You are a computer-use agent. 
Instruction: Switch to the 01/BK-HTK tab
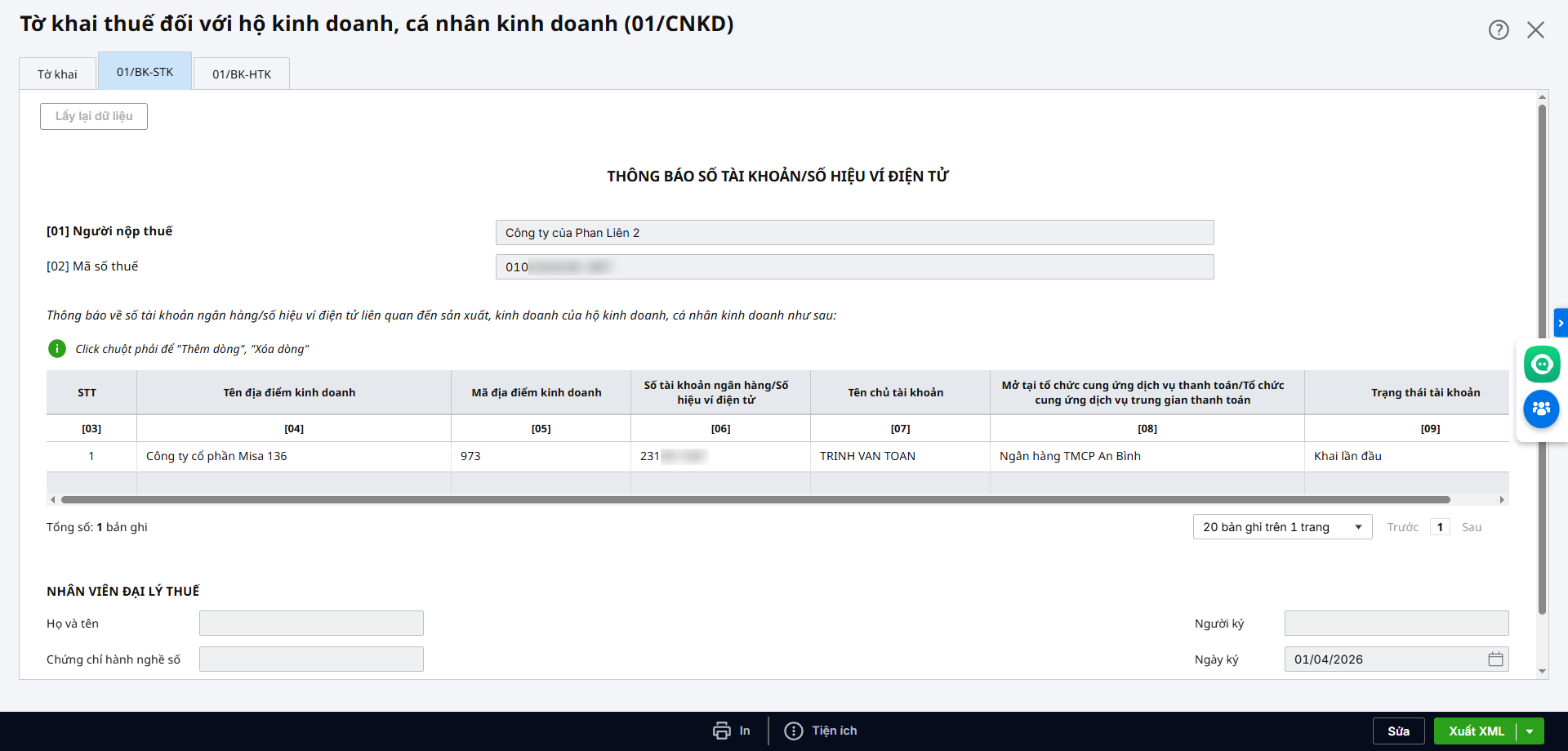click(x=242, y=74)
